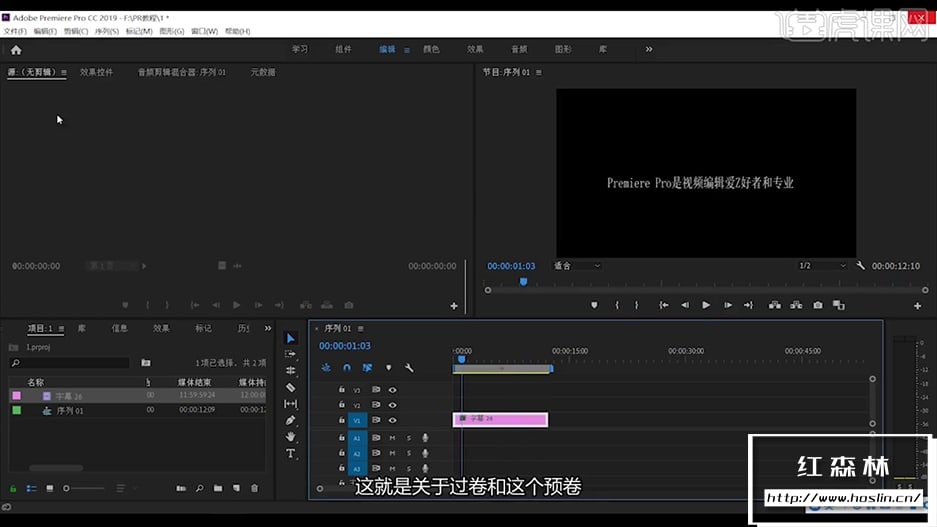This screenshot has width=937, height=527.
Task: Expand the workspaces overflow chevrons
Action: point(649,50)
